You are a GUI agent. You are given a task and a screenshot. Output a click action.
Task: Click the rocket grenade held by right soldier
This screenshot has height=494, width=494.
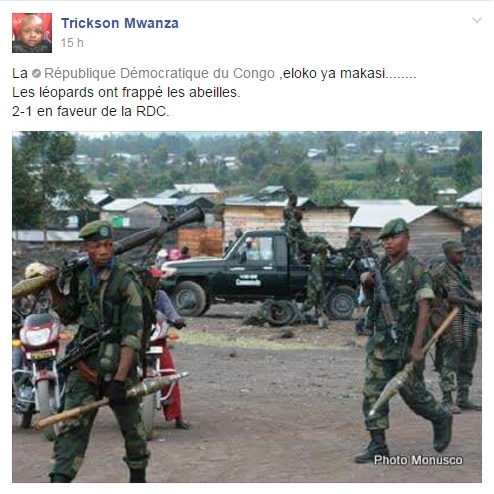(x=413, y=362)
